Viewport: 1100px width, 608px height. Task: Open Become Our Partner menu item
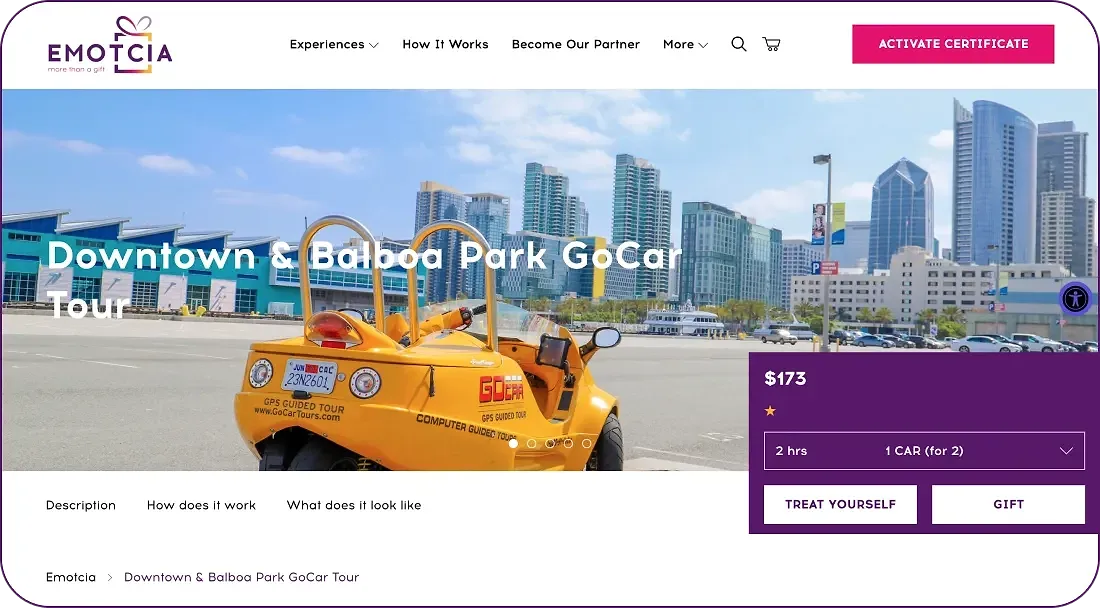576,44
